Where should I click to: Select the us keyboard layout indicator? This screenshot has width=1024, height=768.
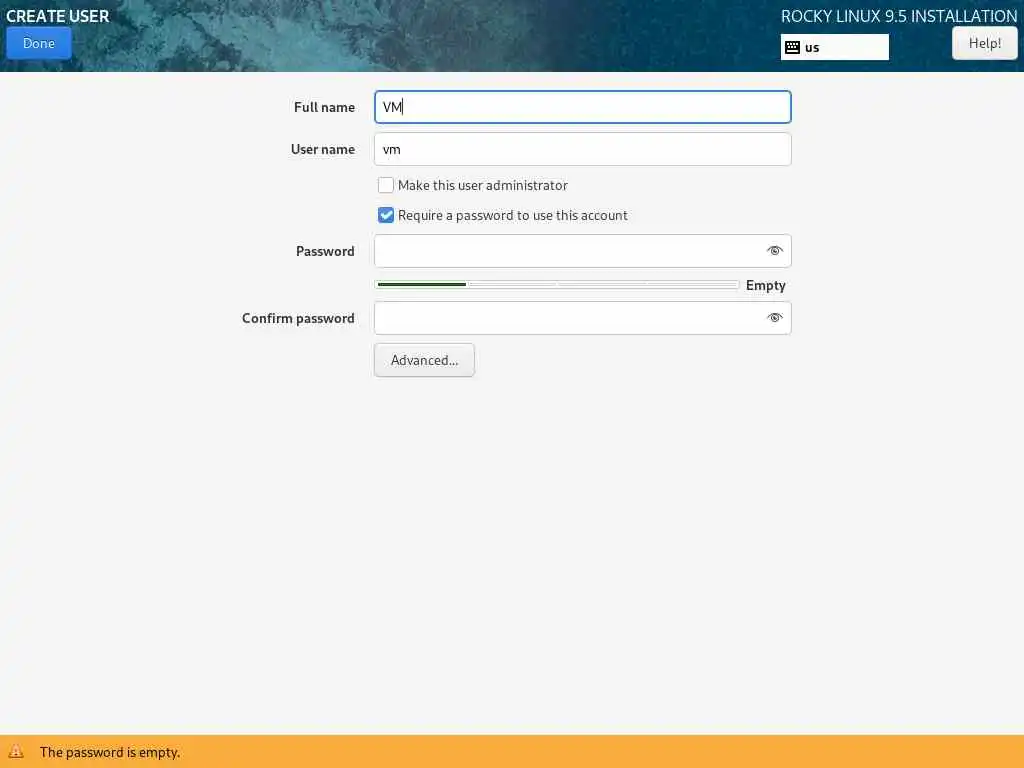click(x=835, y=47)
